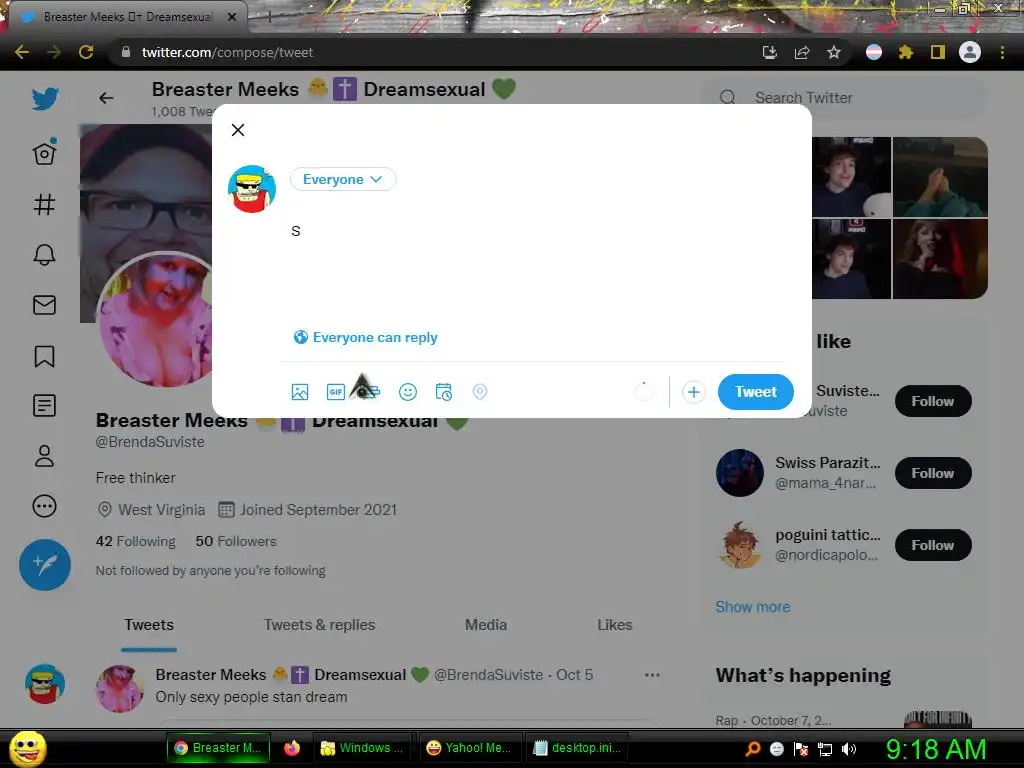Open tweet options three-dot menu
The image size is (1024, 768).
coord(652,675)
